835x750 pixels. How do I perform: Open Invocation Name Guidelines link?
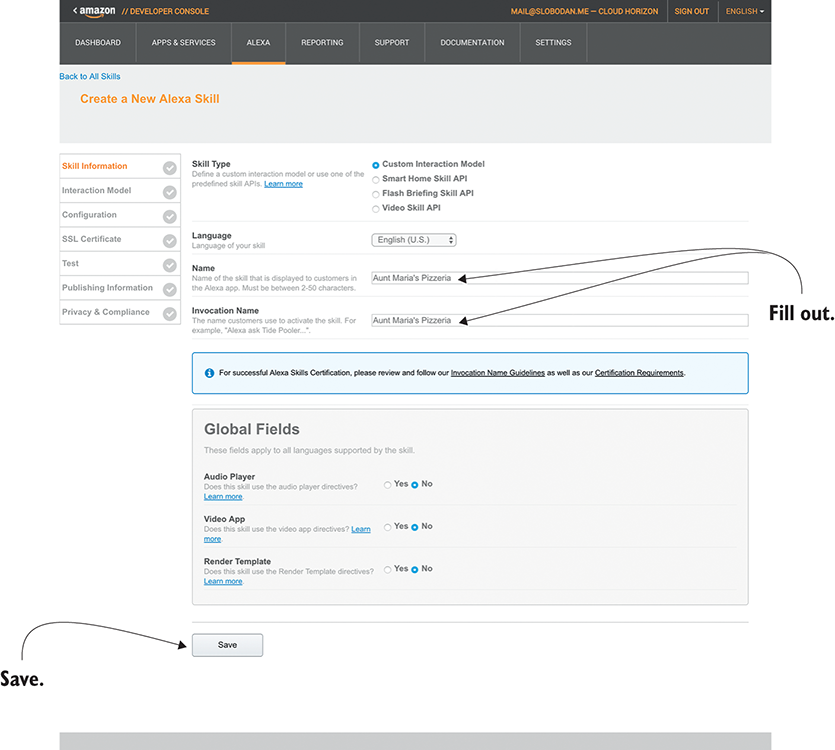[x=497, y=373]
